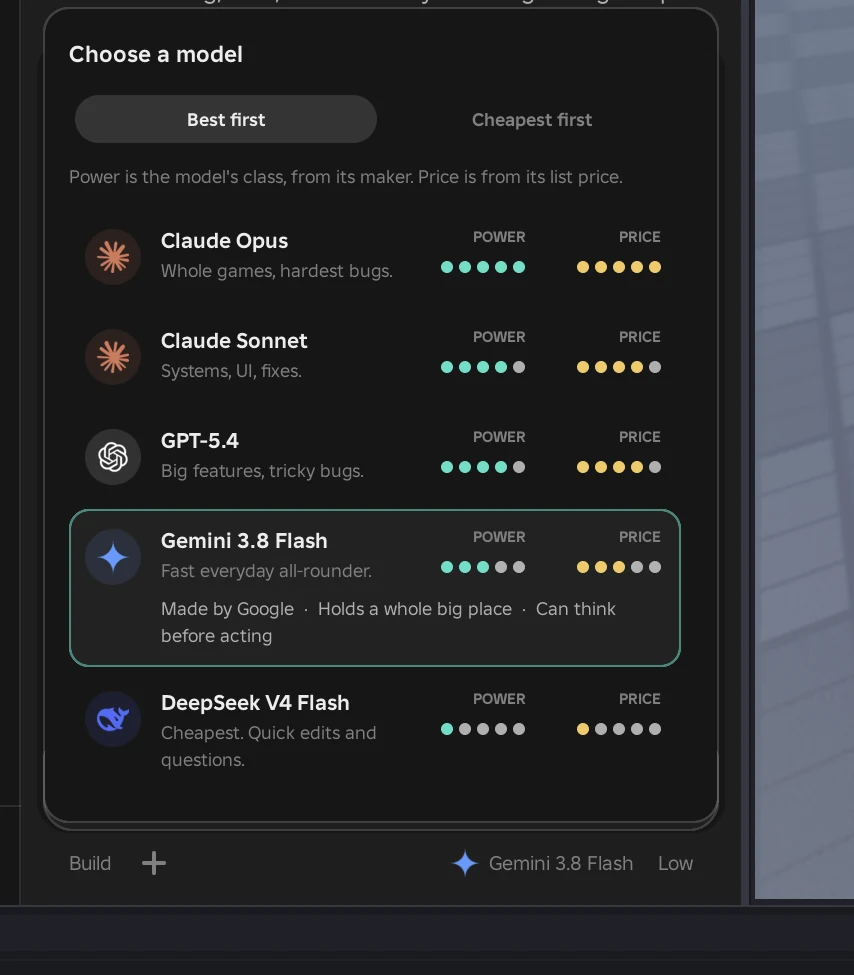This screenshot has width=854, height=975.
Task: Click GPT-5.4 price rating dots
Action: point(619,468)
